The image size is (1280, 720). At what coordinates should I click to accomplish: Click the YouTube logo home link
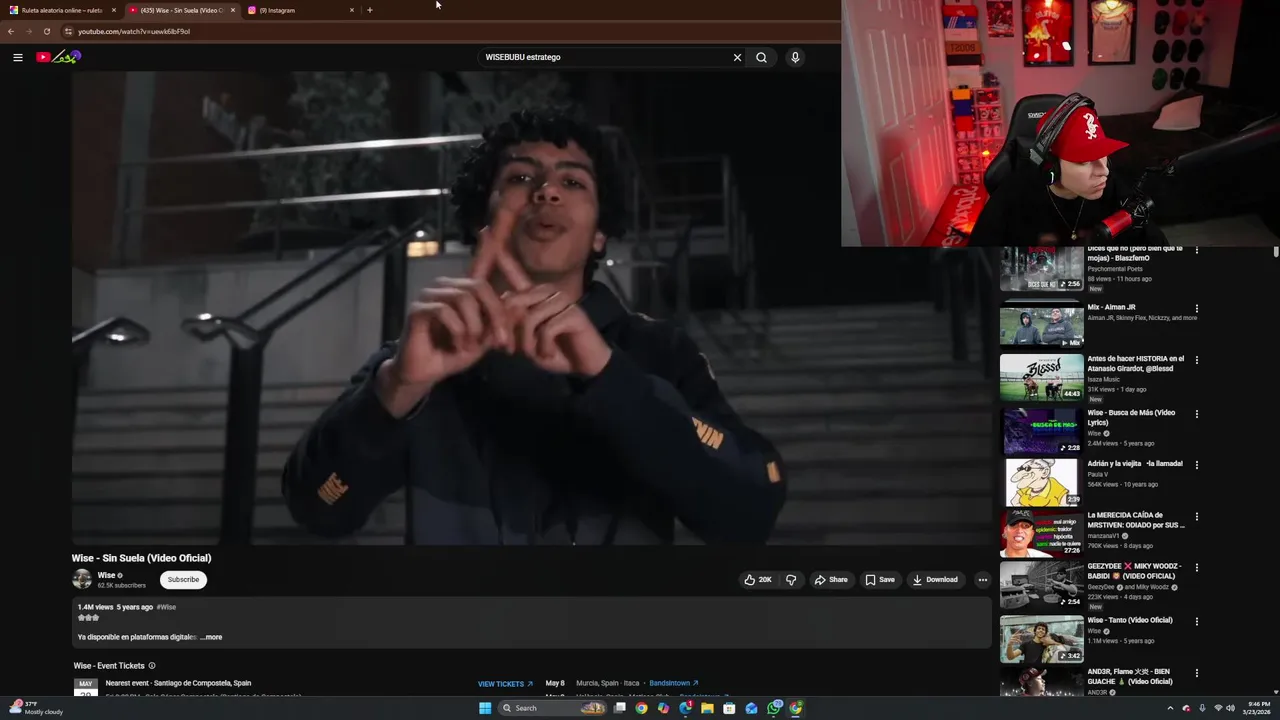tap(58, 57)
